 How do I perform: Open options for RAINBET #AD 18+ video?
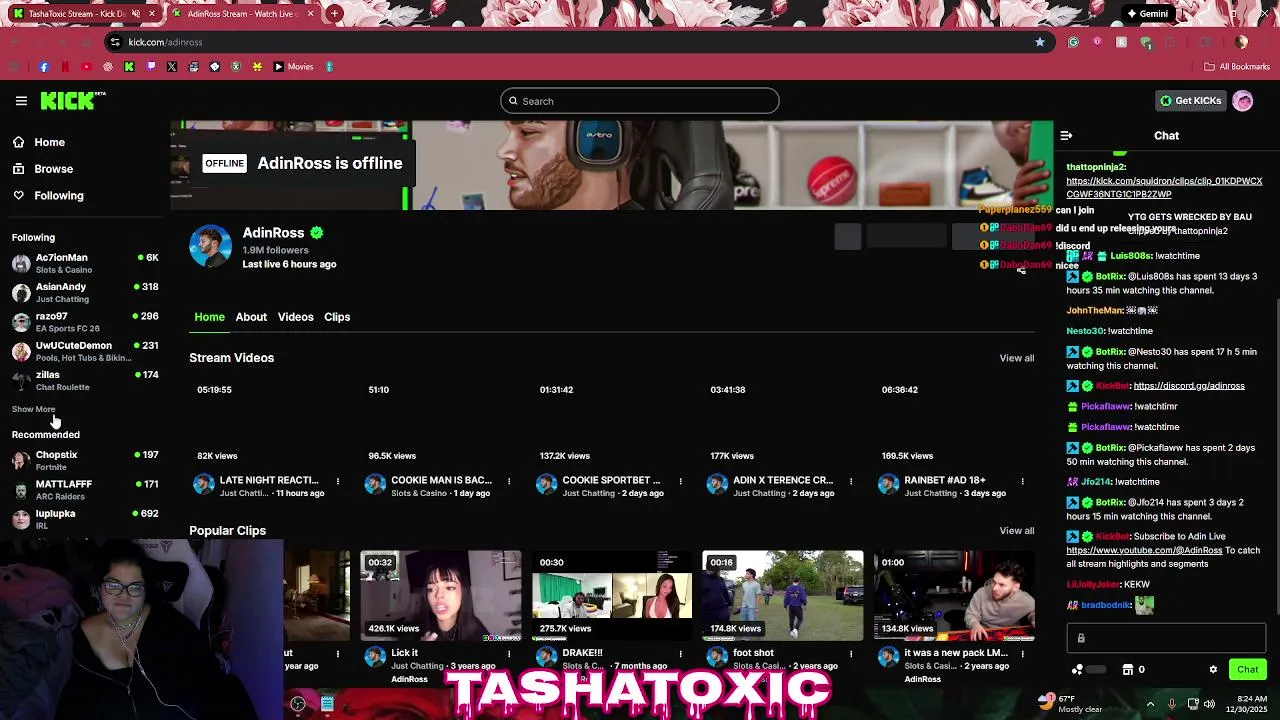click(x=1022, y=481)
